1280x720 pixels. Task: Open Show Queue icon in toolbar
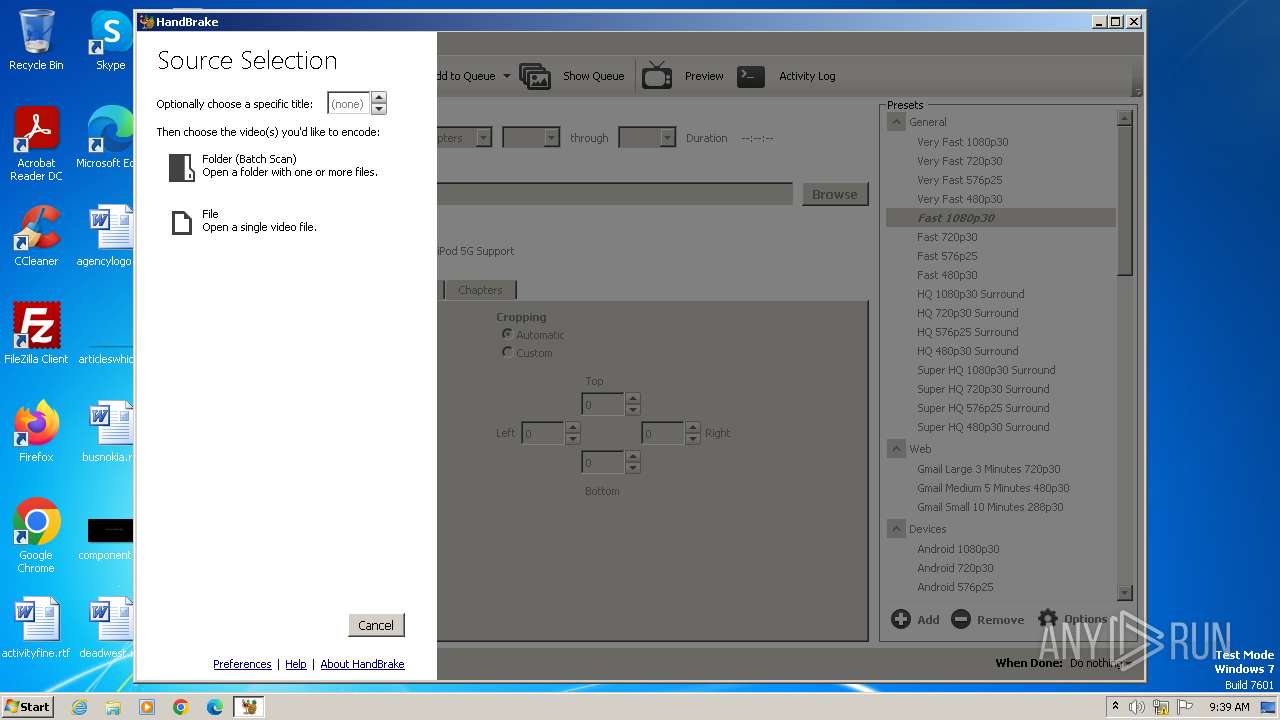tap(535, 76)
